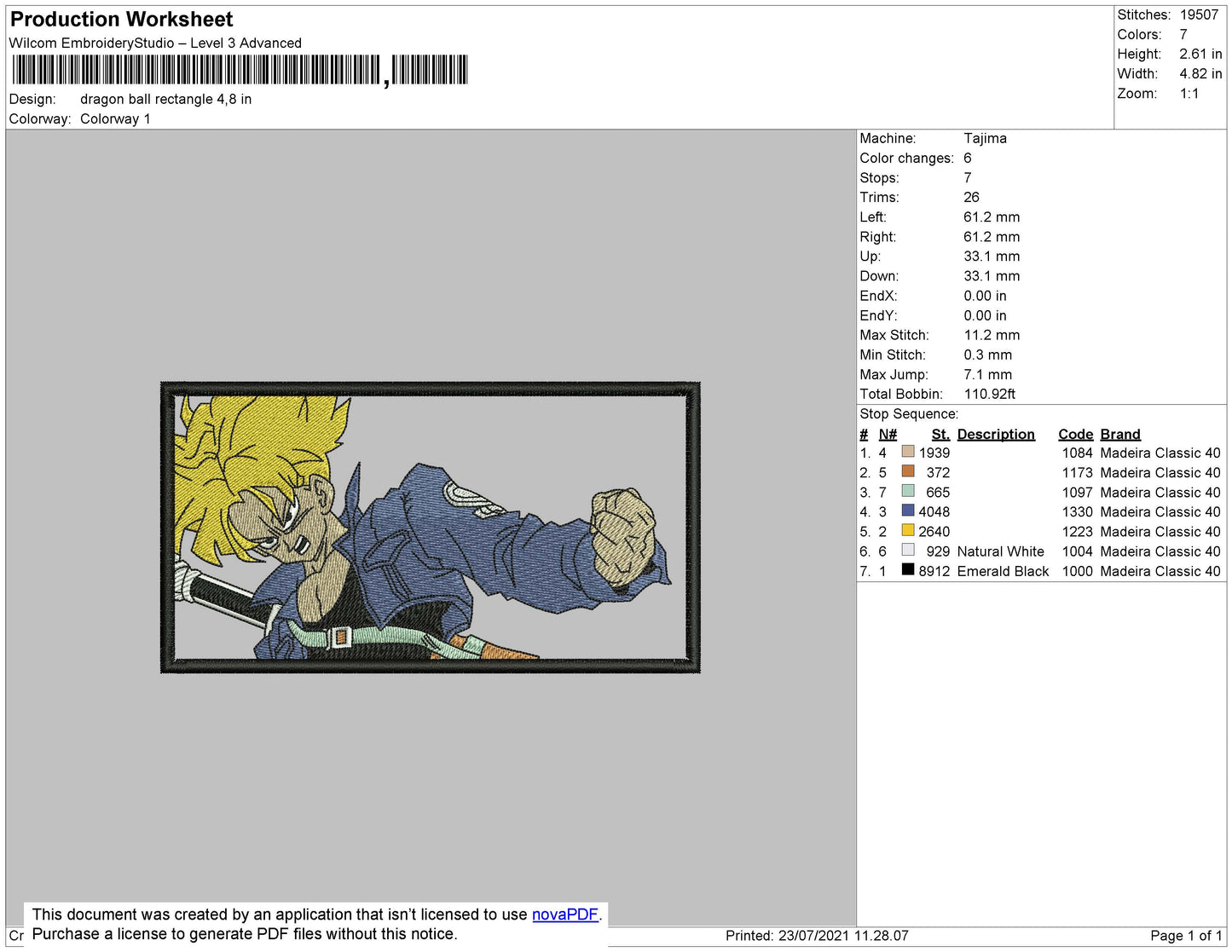This screenshot has height=952, width=1232.
Task: Click the beige 1939 thread swatch
Action: (908, 452)
